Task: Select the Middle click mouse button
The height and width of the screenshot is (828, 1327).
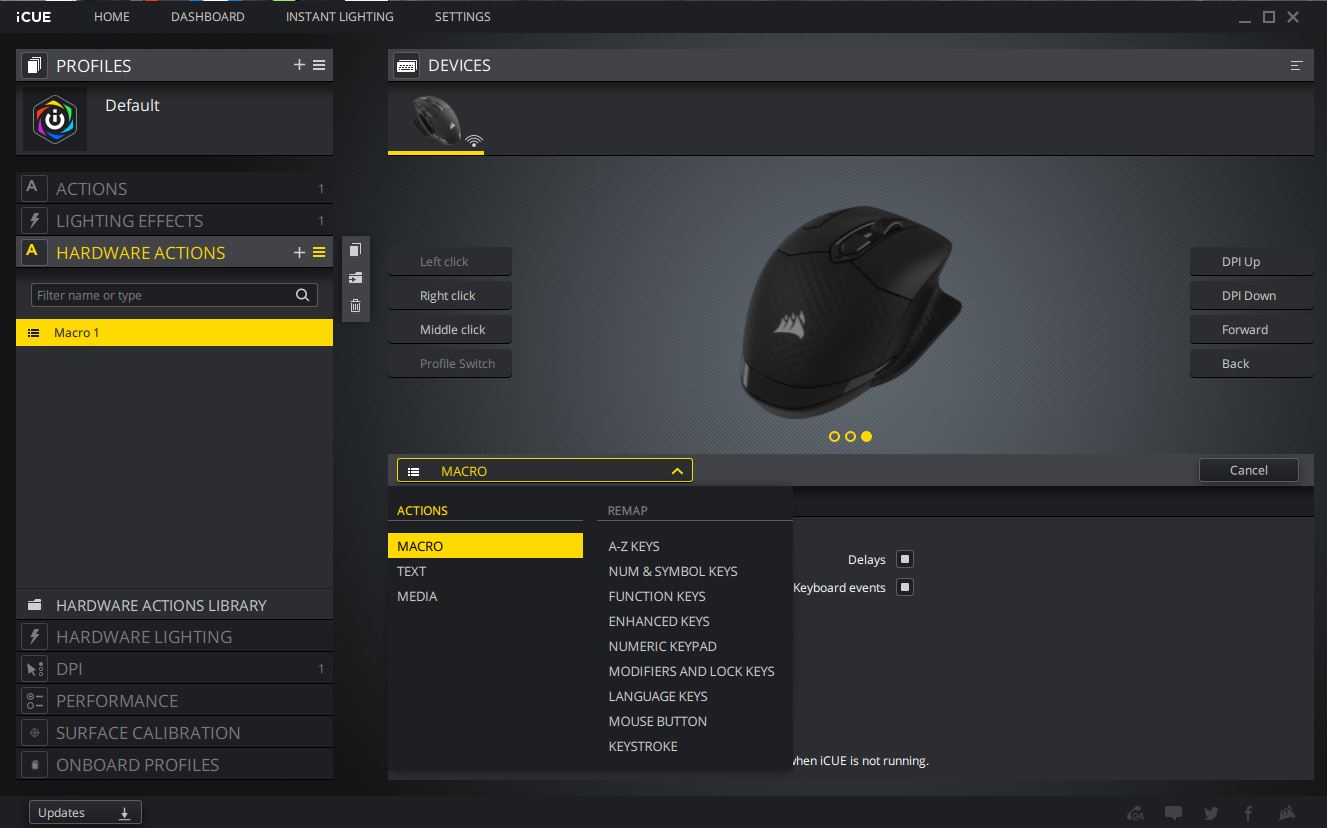Action: 450,330
